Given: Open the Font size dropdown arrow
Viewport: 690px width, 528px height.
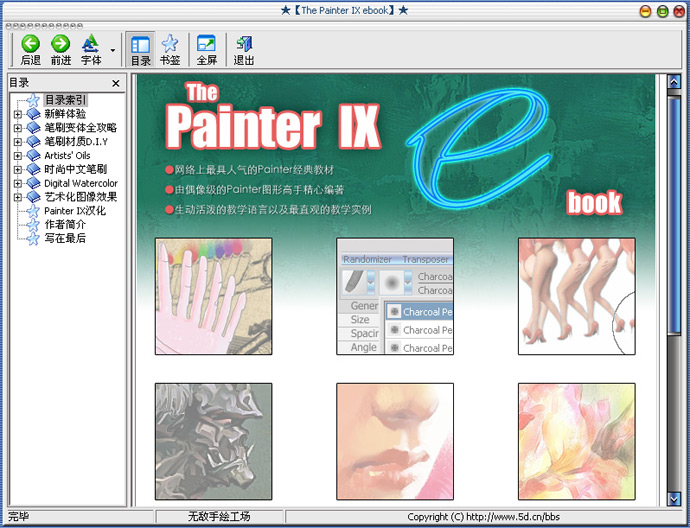Looking at the screenshot, I should [x=113, y=50].
